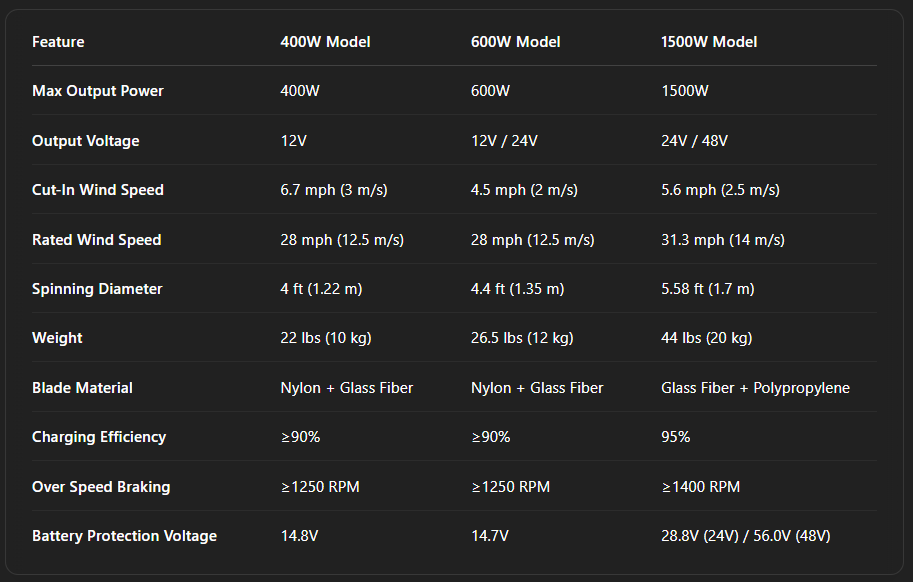Click the ≥1400 RPM cell

[x=700, y=487]
